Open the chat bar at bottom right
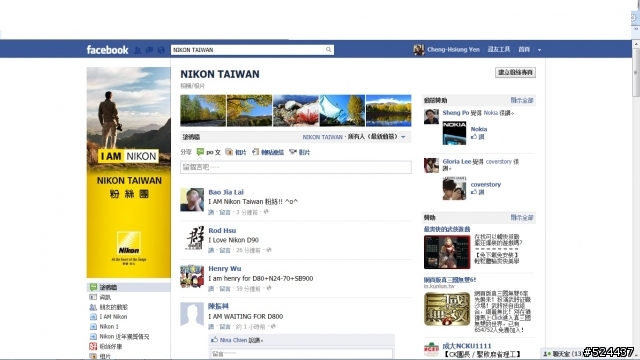This screenshot has height=360, width=640. [562, 353]
